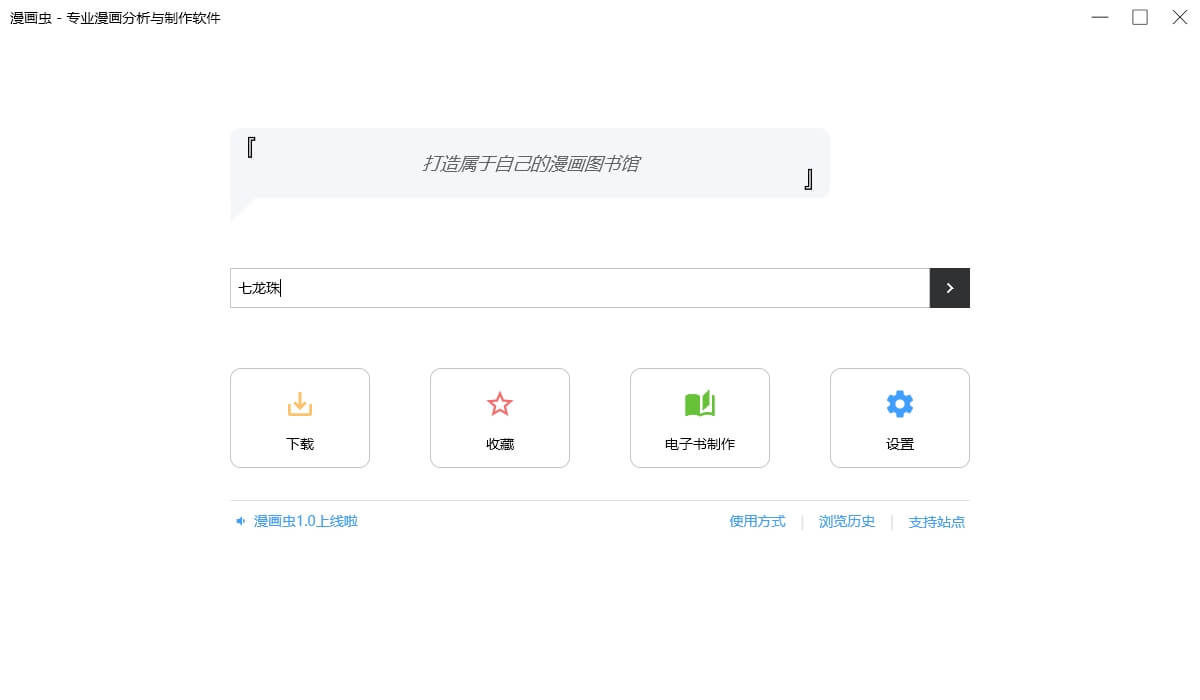Click the green open book icon
The height and width of the screenshot is (700, 1200).
click(x=700, y=404)
